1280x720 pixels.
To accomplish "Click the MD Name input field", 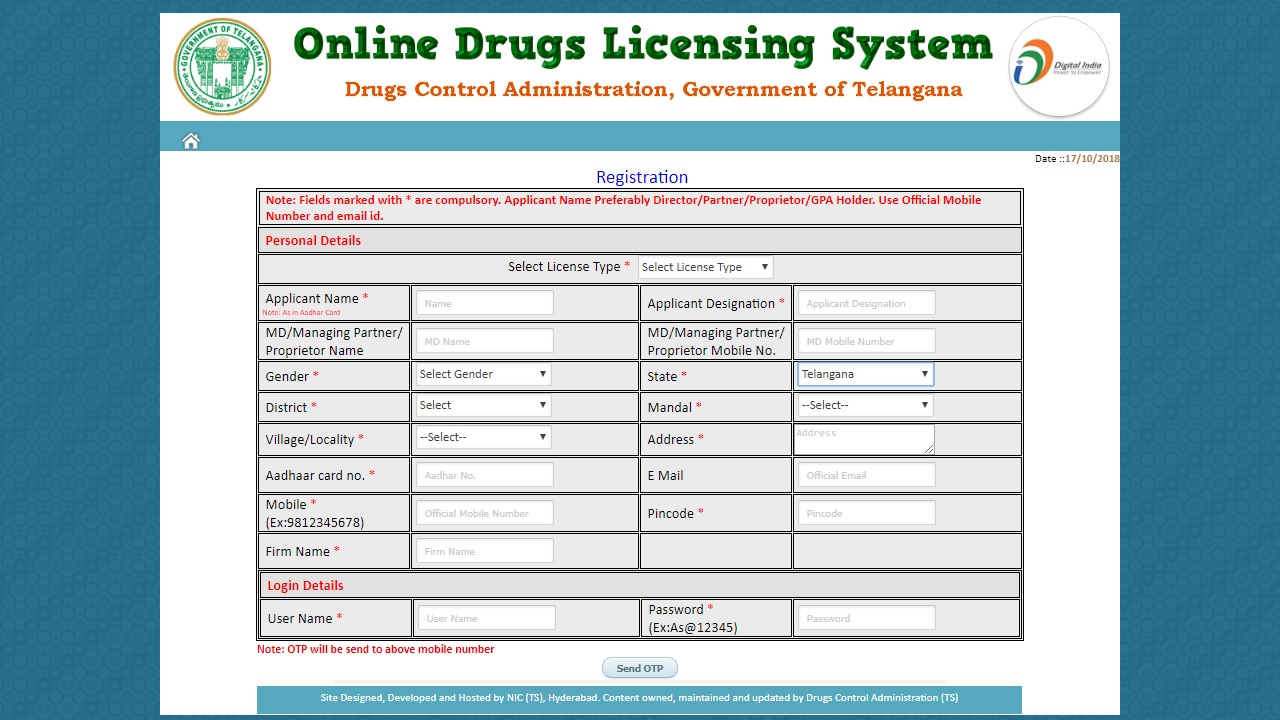I will coord(483,340).
